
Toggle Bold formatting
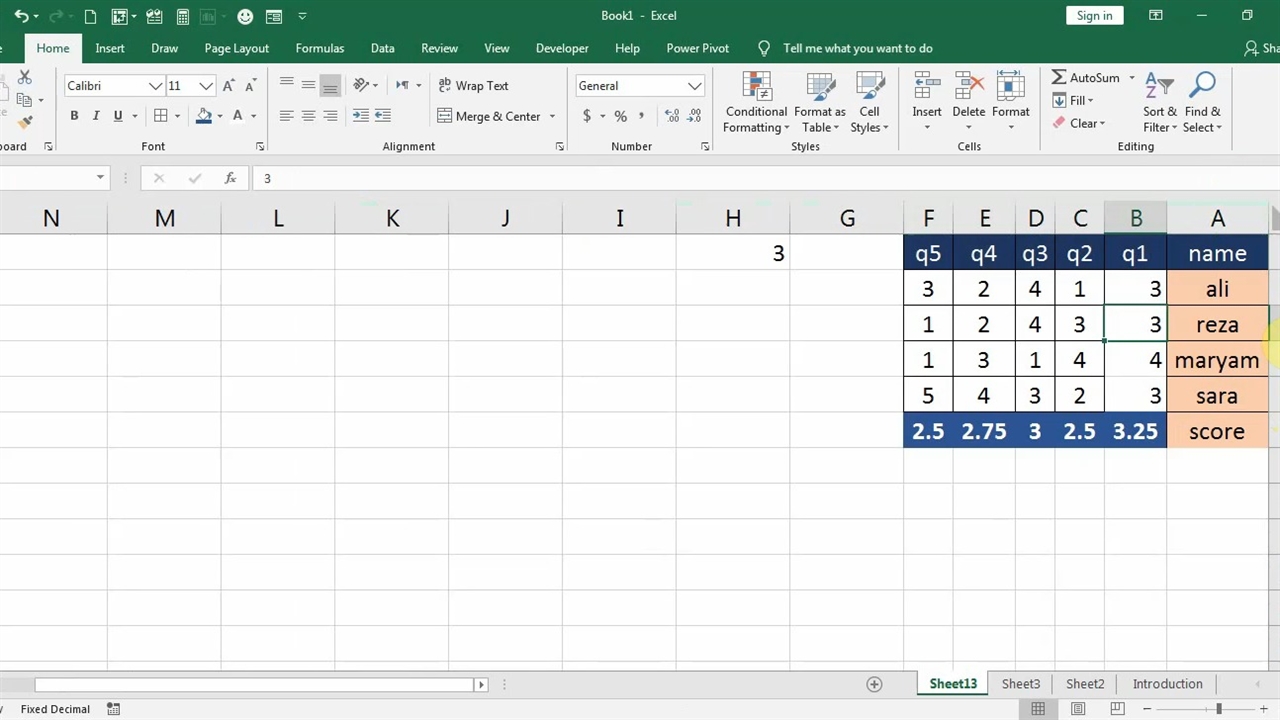[x=74, y=116]
